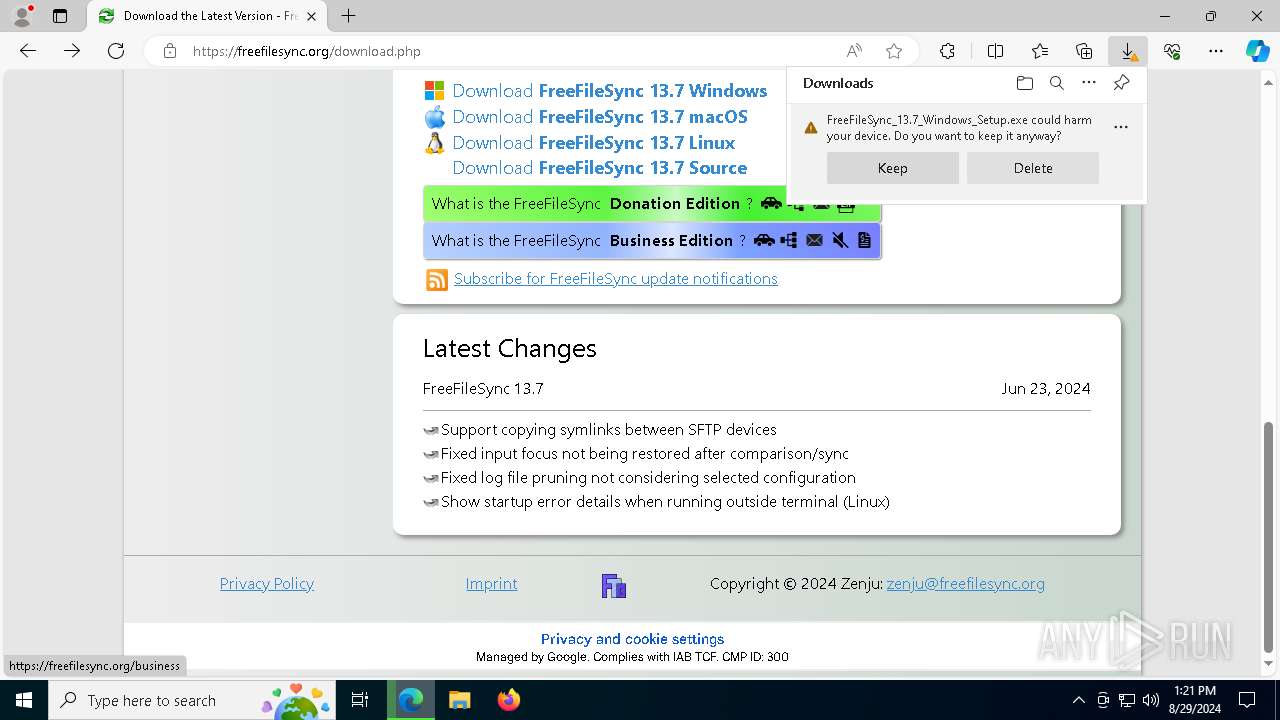This screenshot has width=1280, height=720.
Task: Search downloads with magnifier icon
Action: [1056, 83]
